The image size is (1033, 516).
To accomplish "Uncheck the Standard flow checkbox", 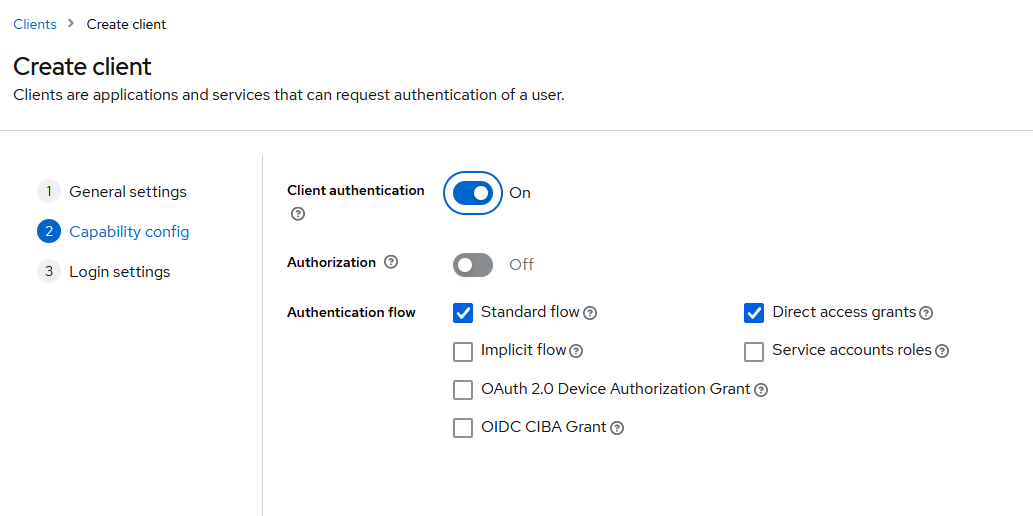I will point(463,313).
